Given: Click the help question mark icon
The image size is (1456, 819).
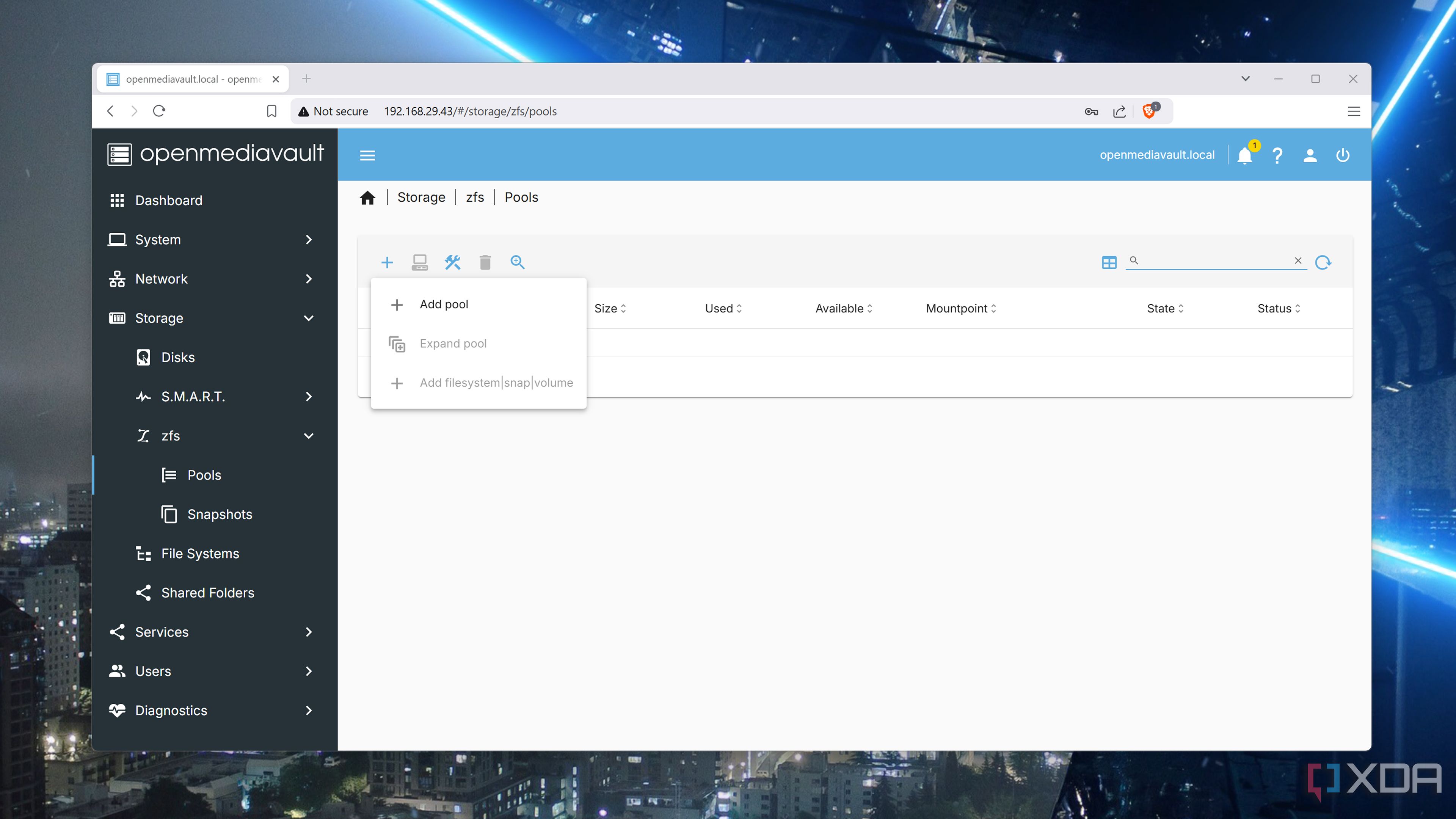Looking at the screenshot, I should point(1277,155).
